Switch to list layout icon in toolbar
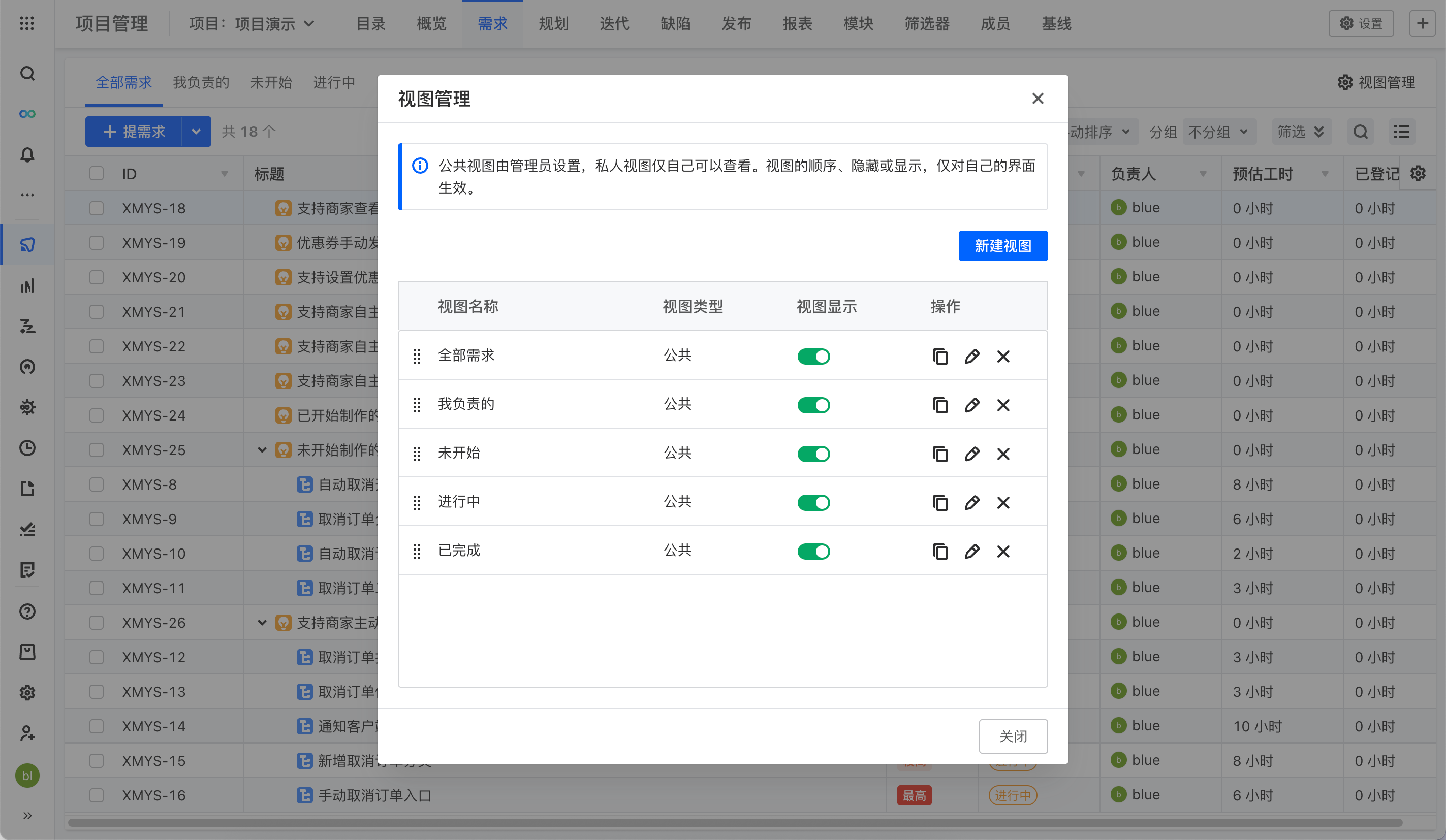Image resolution: width=1446 pixels, height=840 pixels. pos(1402,132)
